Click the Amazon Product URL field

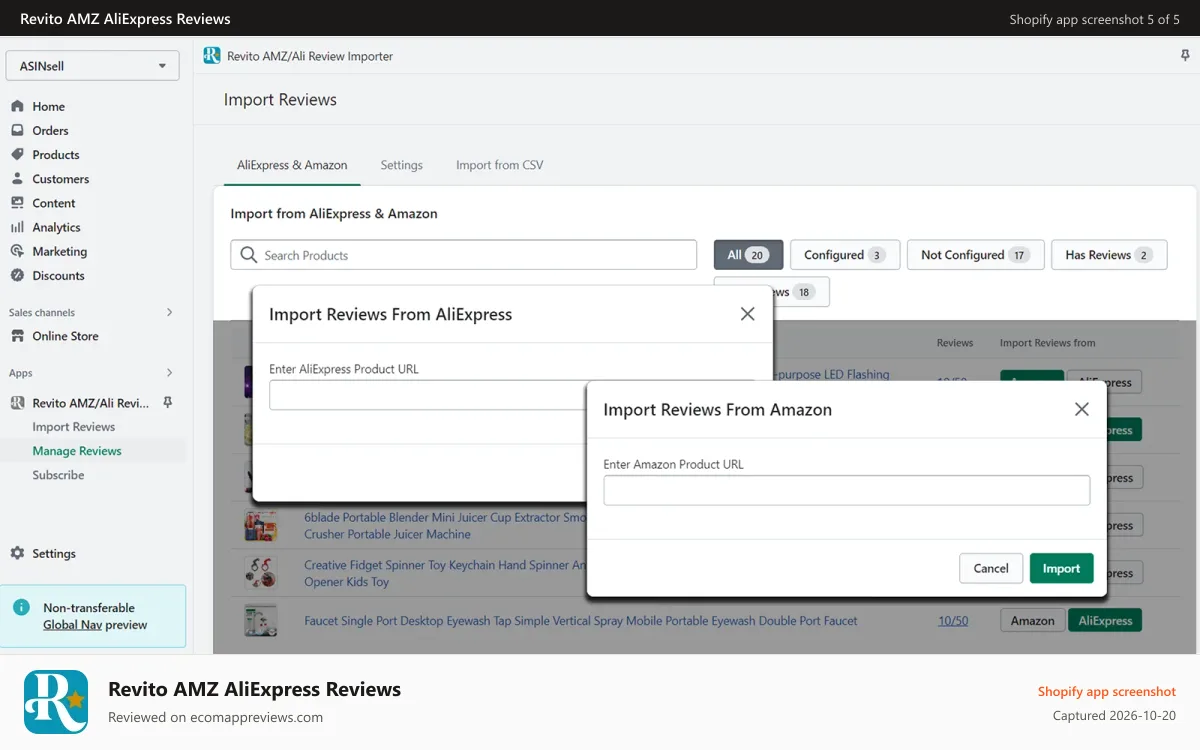click(847, 490)
